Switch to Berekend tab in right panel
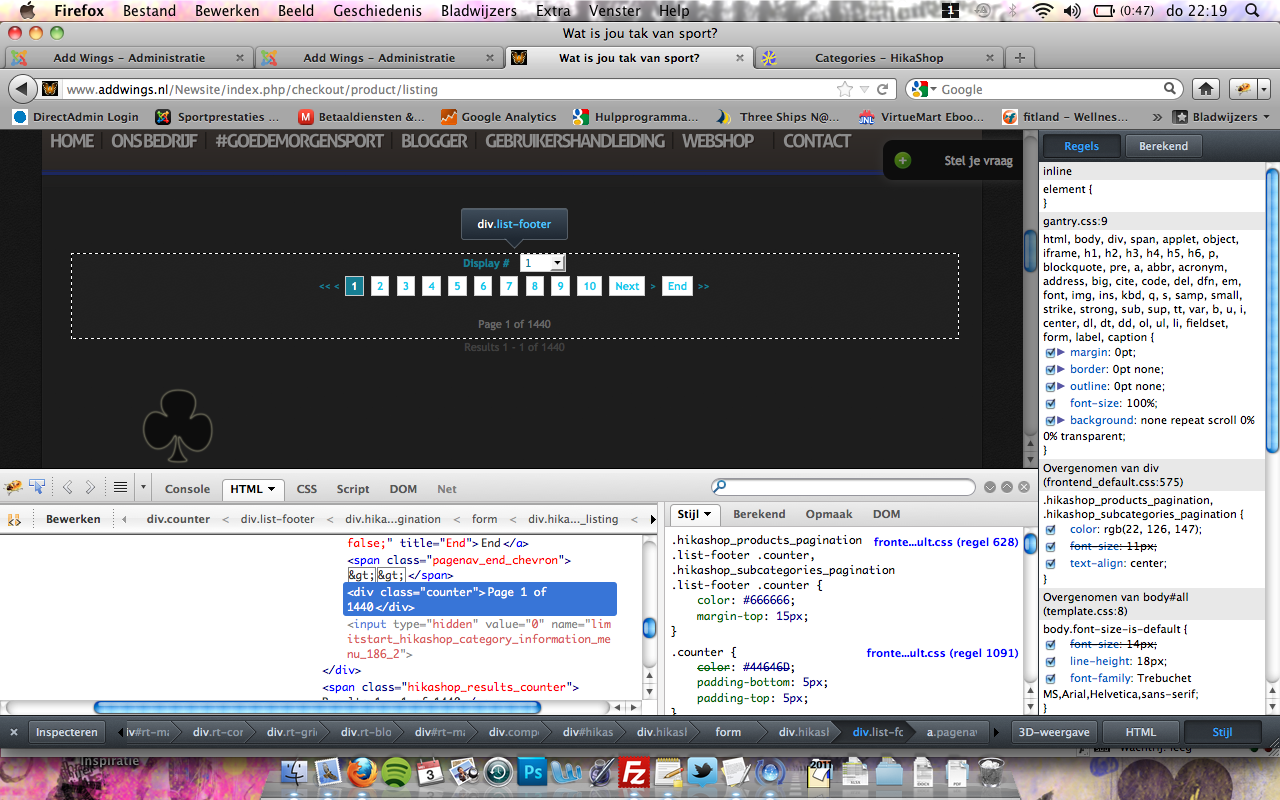 (1164, 146)
